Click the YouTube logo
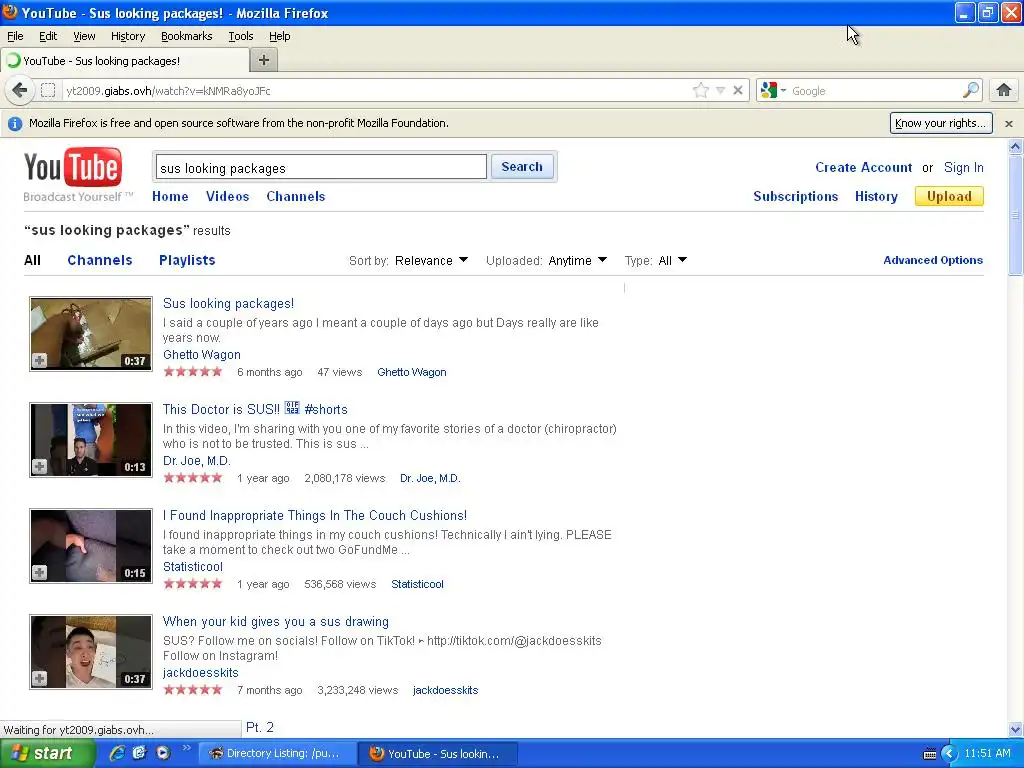The image size is (1024, 768). tap(72, 167)
